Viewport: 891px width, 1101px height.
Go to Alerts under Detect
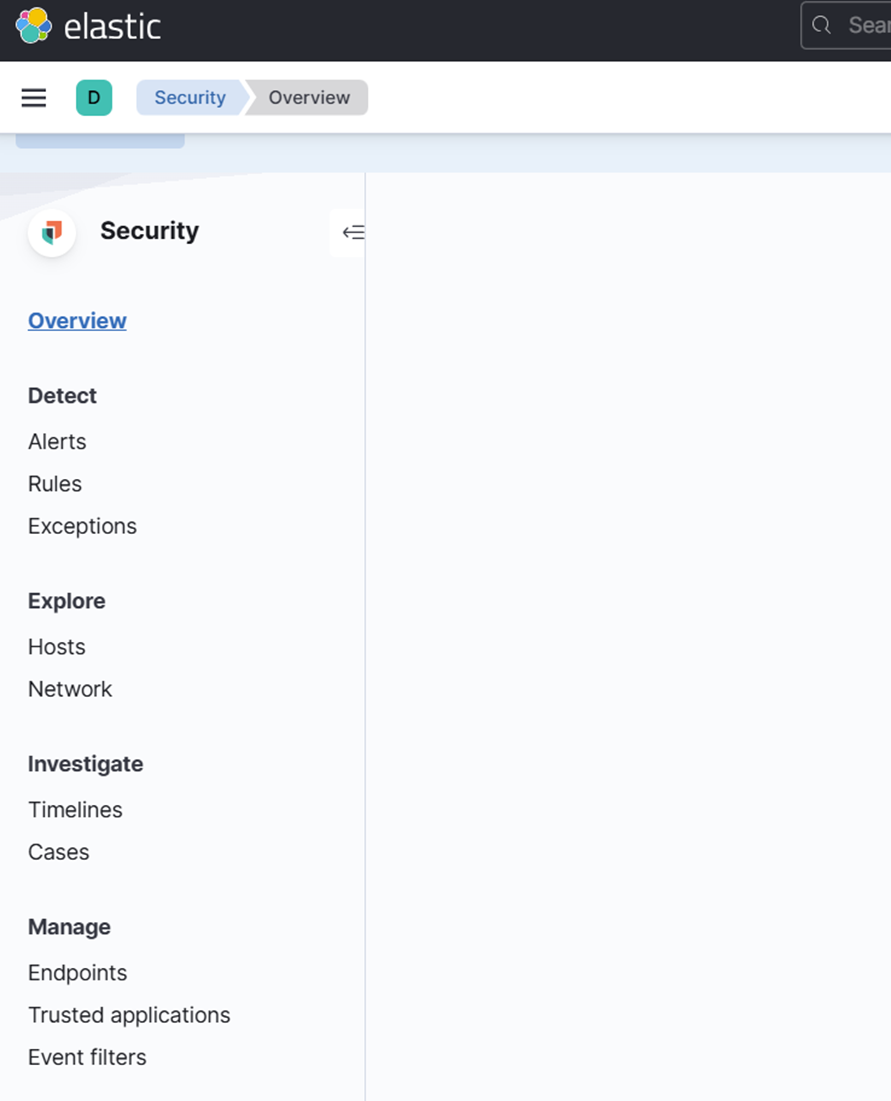(x=57, y=442)
